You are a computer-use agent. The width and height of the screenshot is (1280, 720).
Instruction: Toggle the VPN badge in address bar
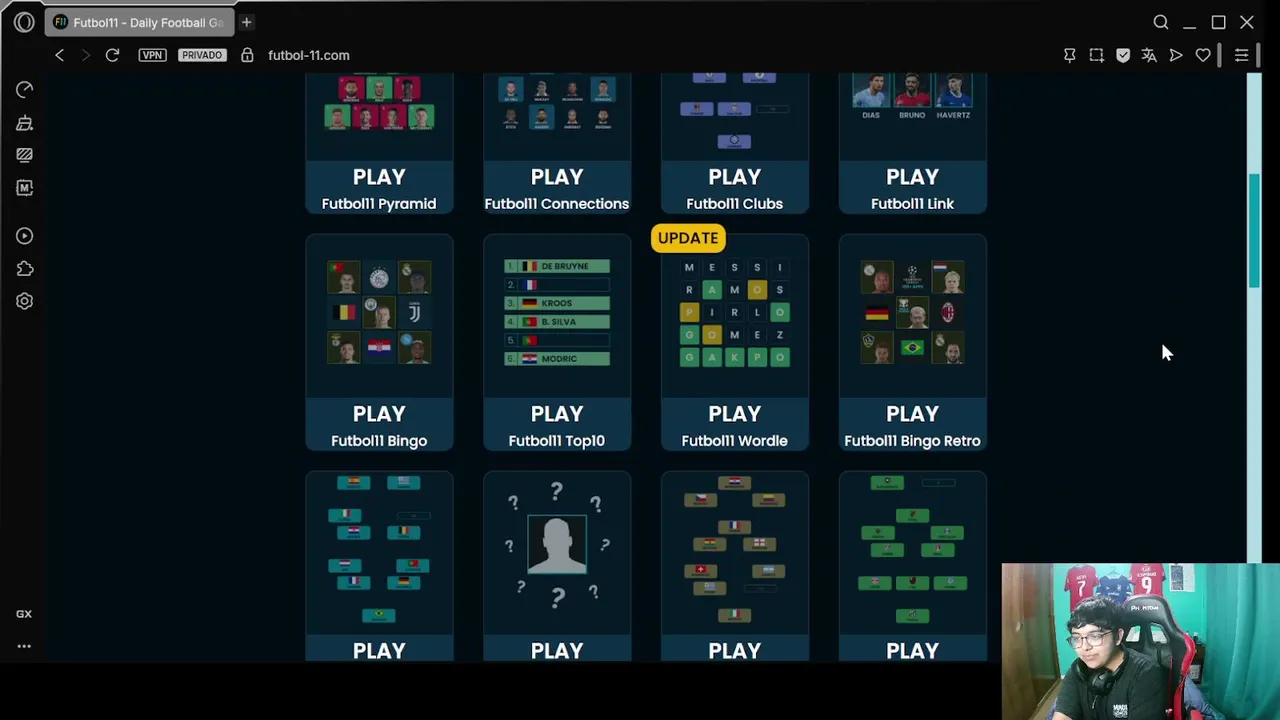pyautogui.click(x=152, y=55)
